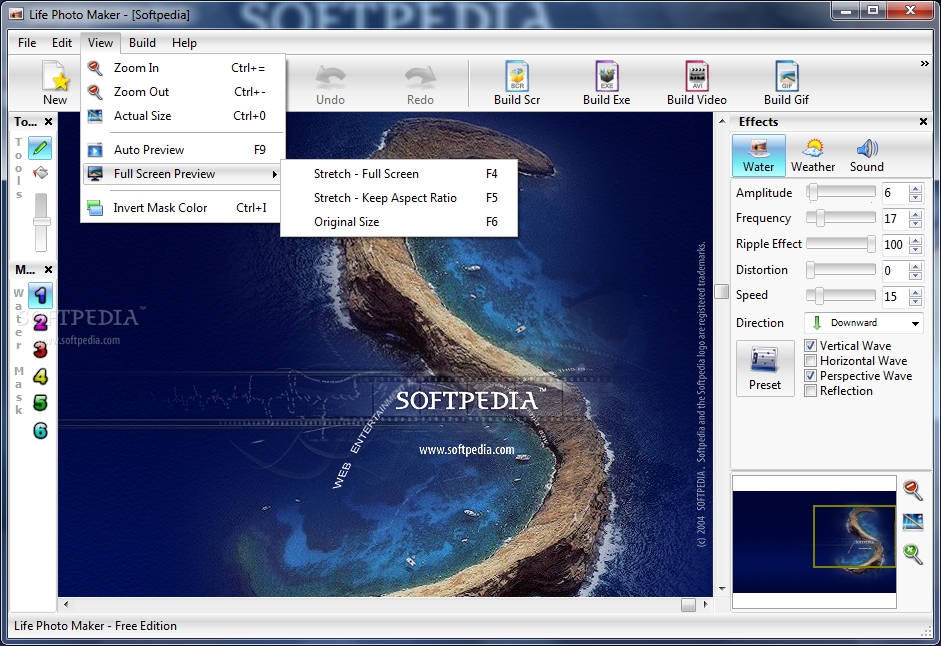The height and width of the screenshot is (646, 941).
Task: Switch to the Weather effects tab
Action: (x=813, y=155)
